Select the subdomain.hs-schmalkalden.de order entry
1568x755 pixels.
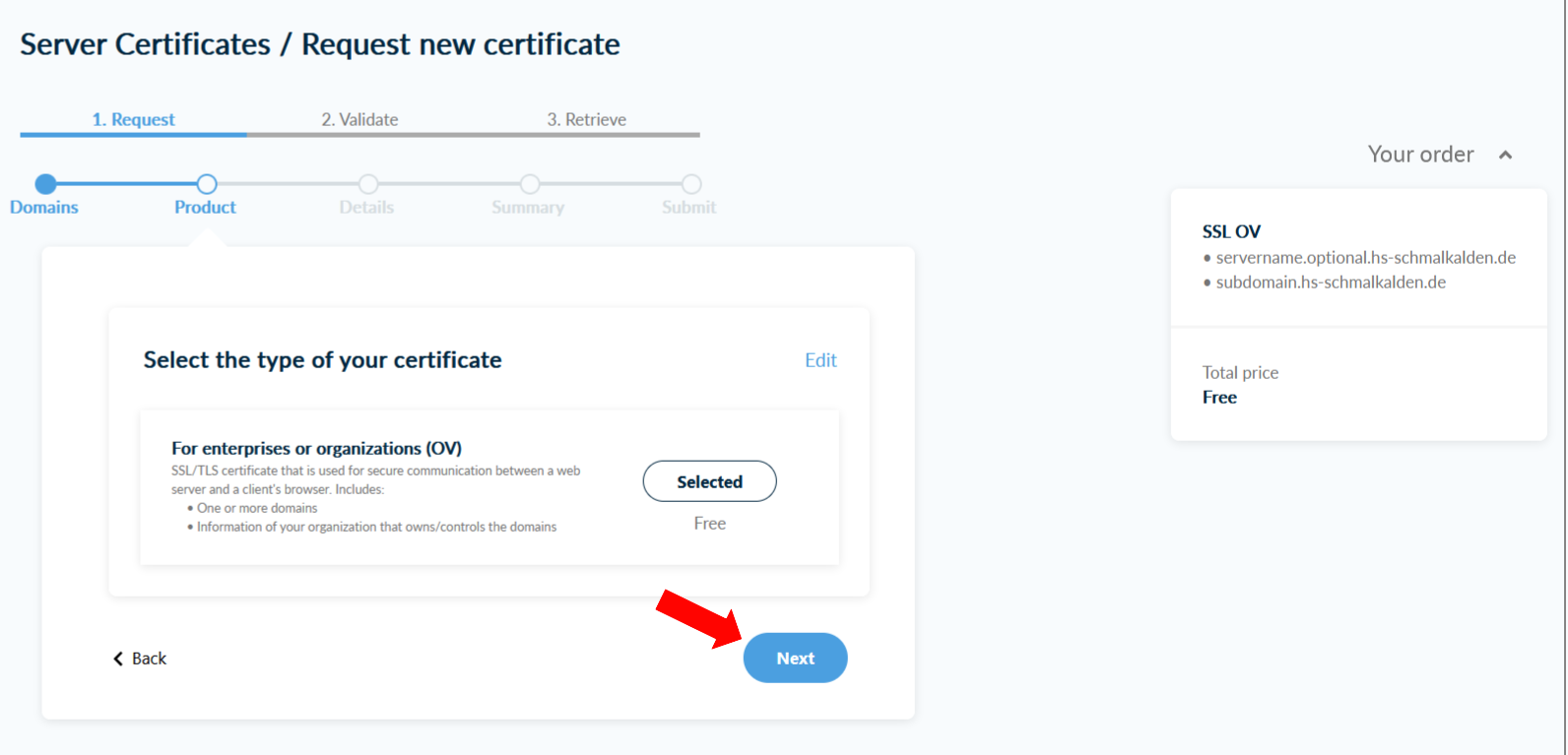[x=1331, y=283]
